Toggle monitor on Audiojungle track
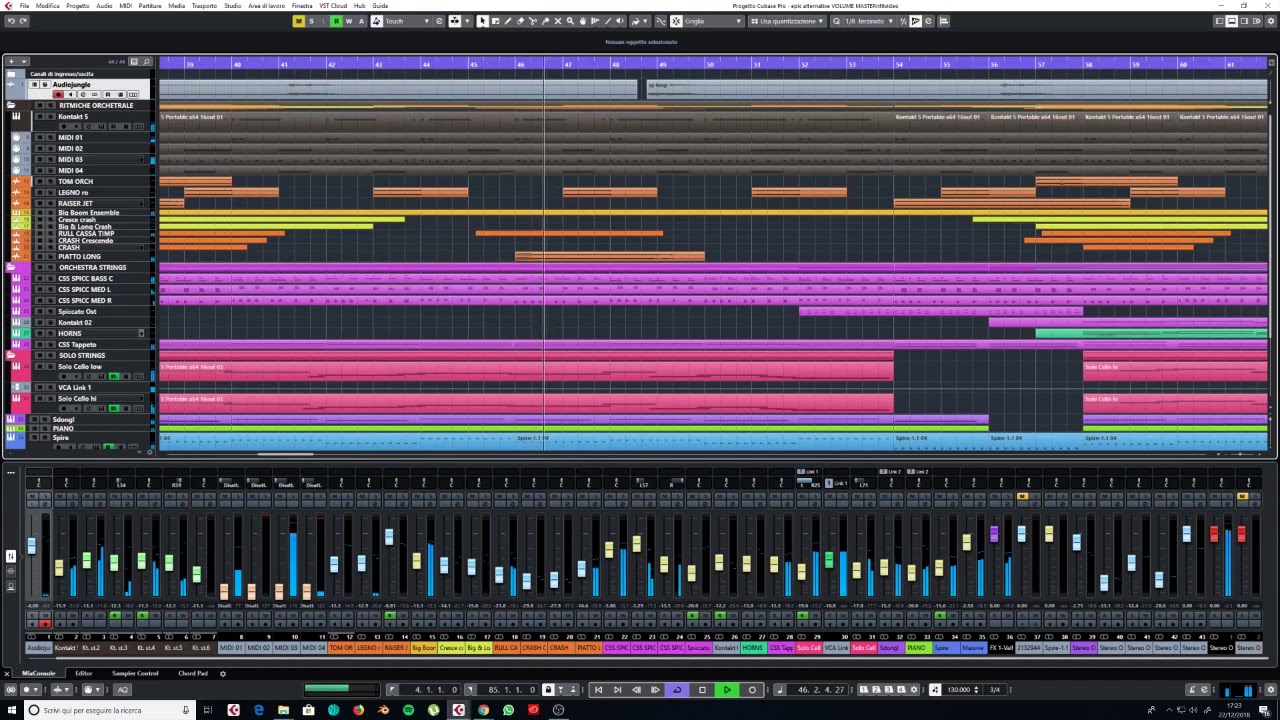 pos(71,95)
